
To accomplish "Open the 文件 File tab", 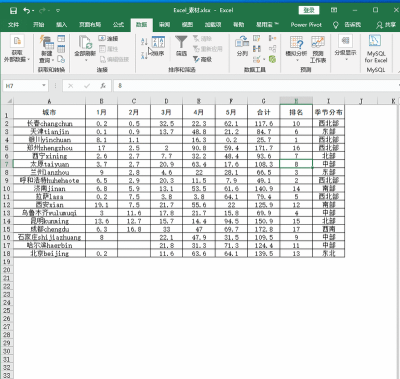I will click(x=13, y=25).
